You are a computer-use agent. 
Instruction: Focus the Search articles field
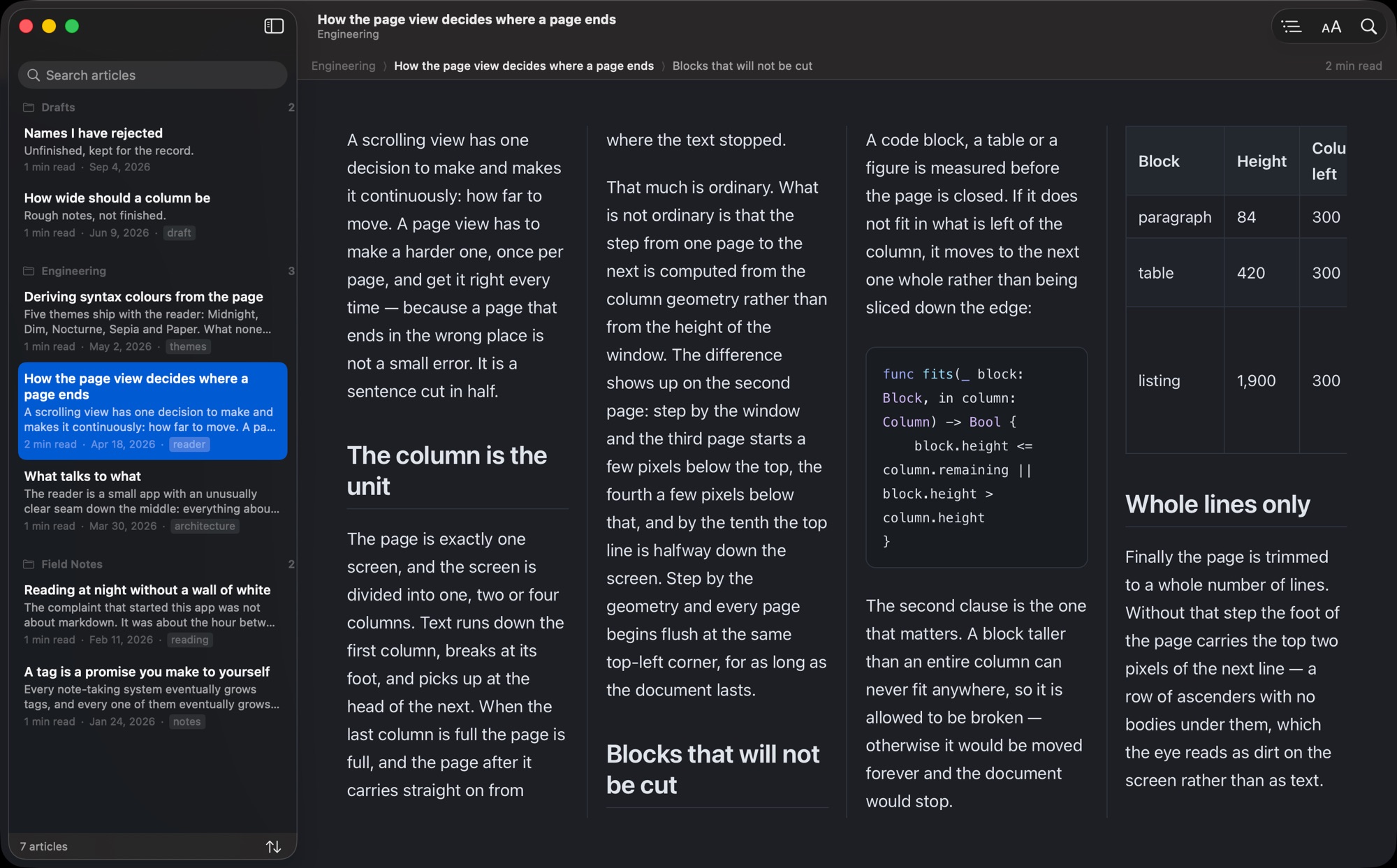tap(153, 75)
